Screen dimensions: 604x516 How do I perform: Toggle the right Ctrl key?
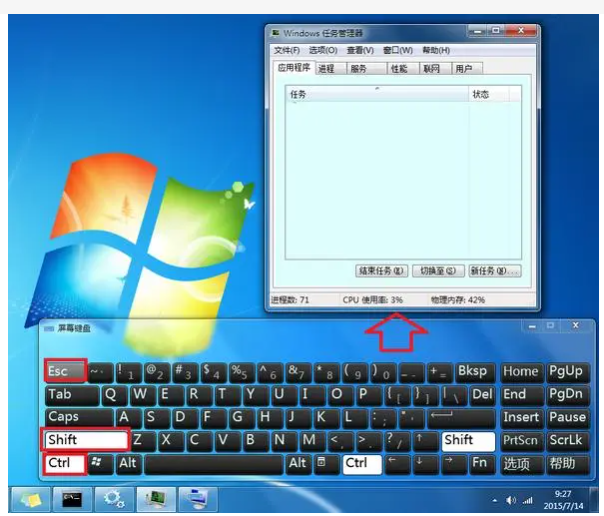click(362, 464)
